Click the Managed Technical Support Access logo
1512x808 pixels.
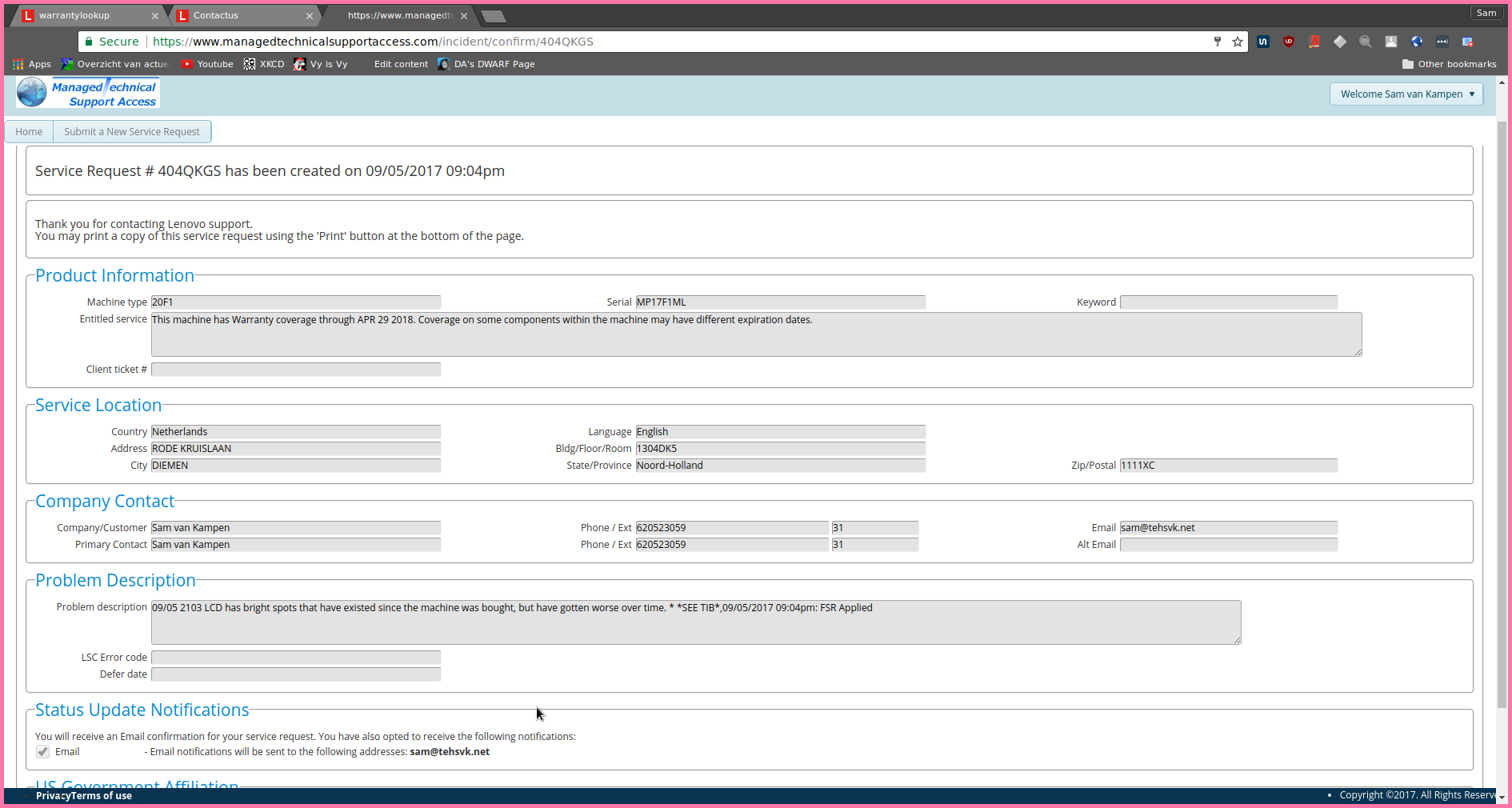coord(88,93)
